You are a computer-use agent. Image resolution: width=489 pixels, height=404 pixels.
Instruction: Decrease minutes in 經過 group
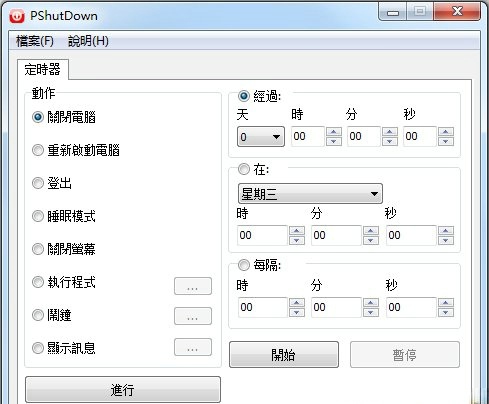[390, 141]
